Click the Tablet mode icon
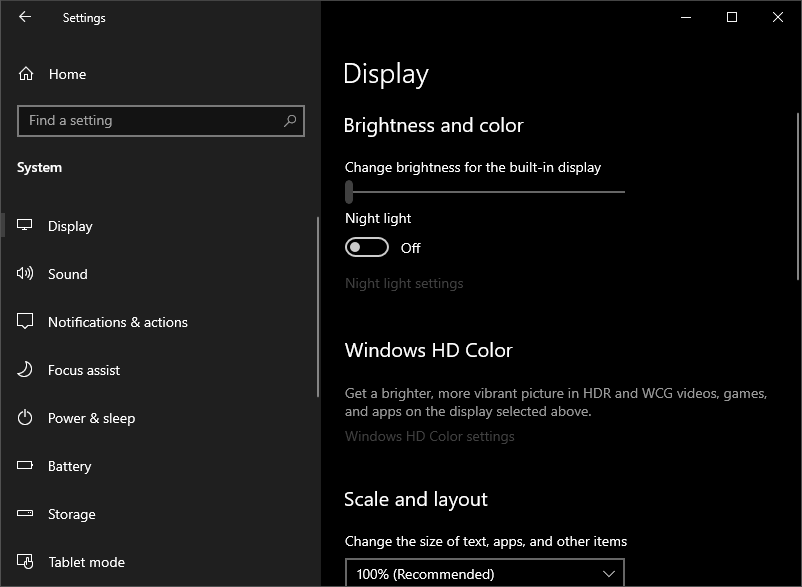802x587 pixels. (x=26, y=562)
